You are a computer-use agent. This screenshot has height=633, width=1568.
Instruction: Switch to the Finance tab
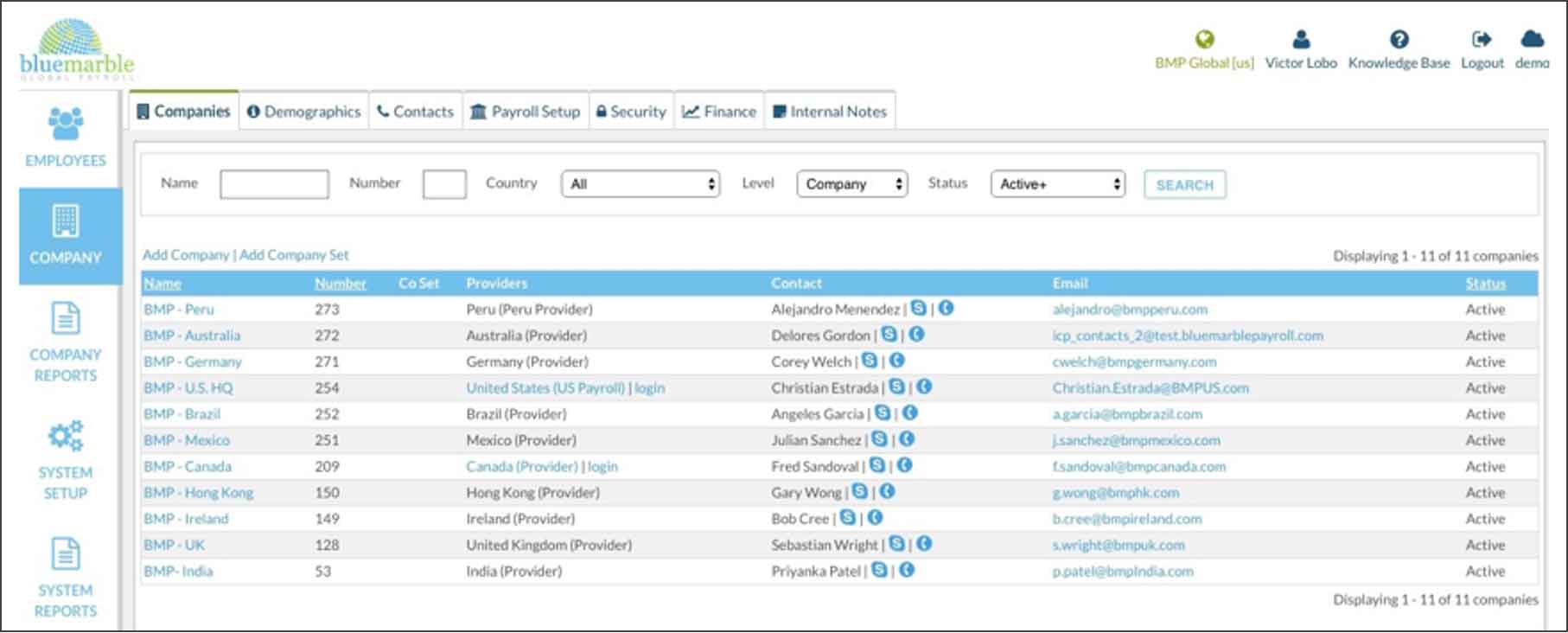(x=719, y=112)
